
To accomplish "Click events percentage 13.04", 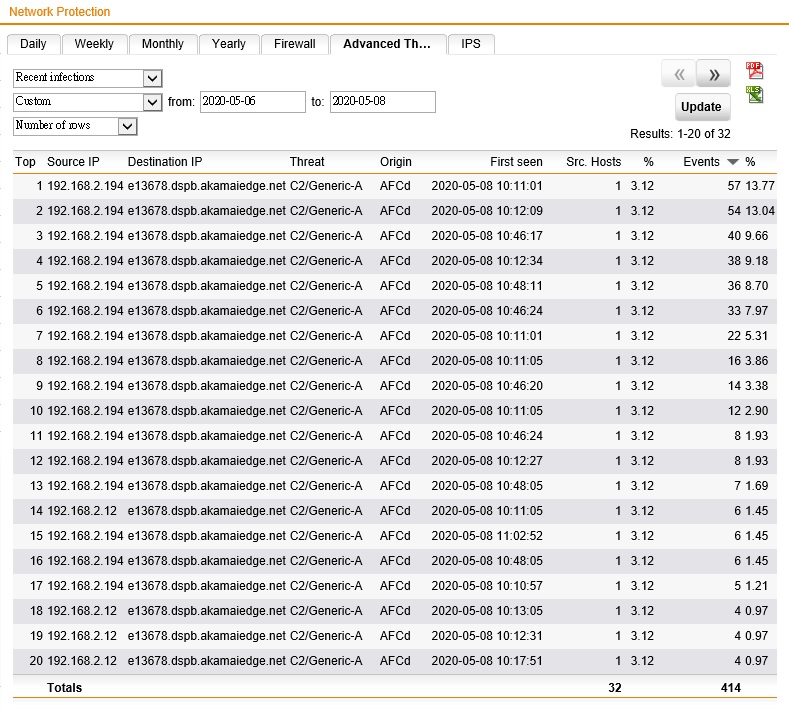I will [x=760, y=211].
